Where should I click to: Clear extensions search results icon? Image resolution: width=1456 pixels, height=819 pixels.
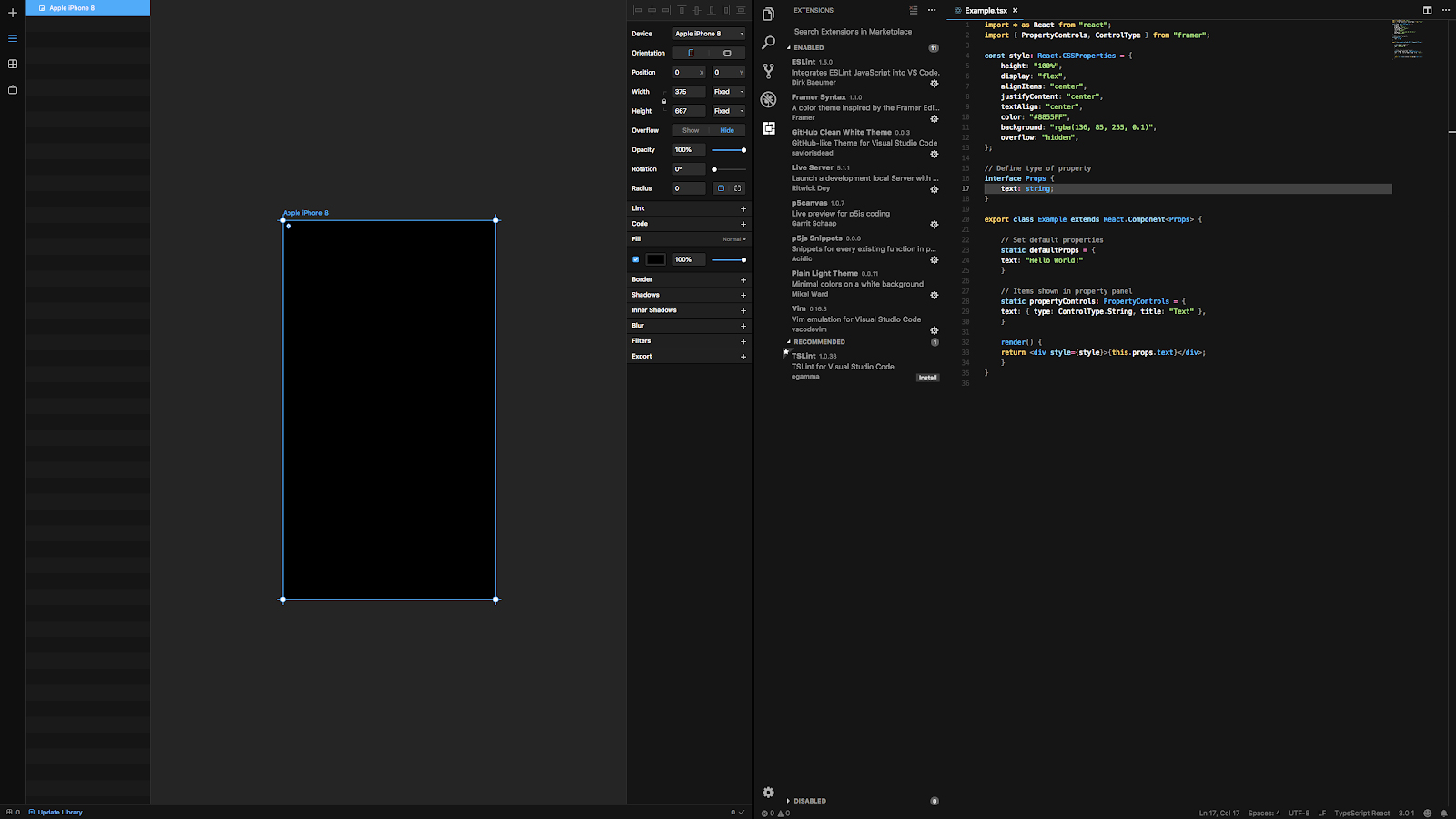[x=914, y=10]
